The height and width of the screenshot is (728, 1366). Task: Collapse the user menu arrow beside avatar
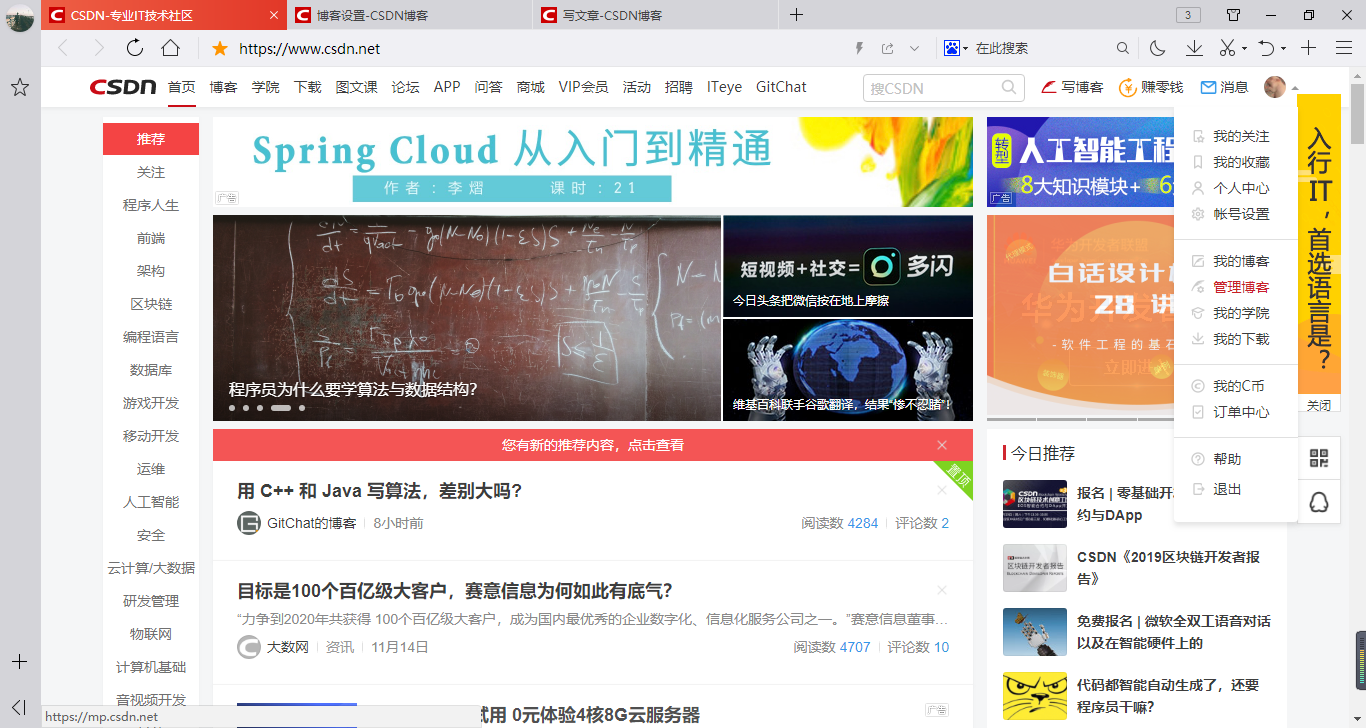pyautogui.click(x=1295, y=88)
